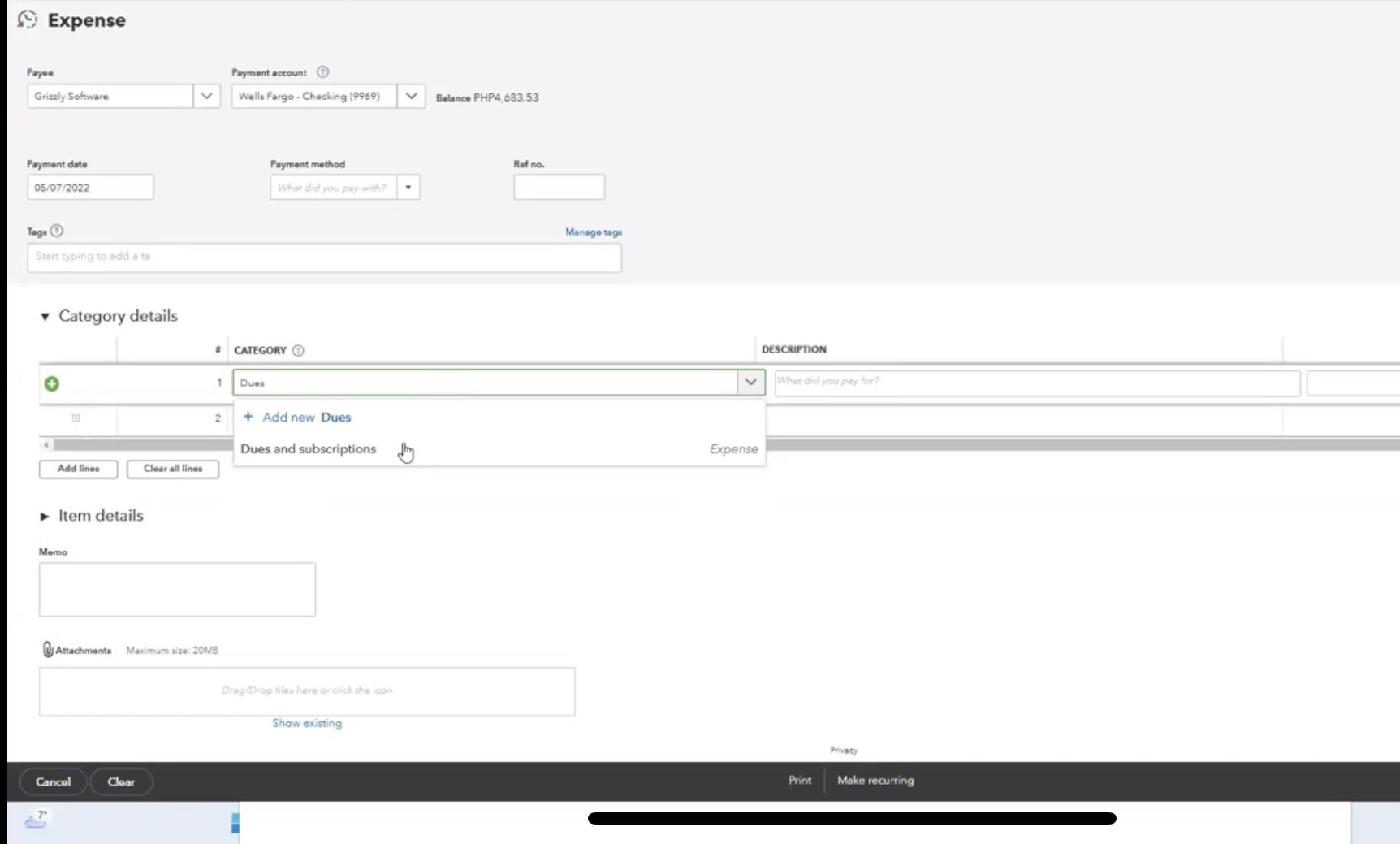Click the Tags help question mark icon

coord(56,231)
